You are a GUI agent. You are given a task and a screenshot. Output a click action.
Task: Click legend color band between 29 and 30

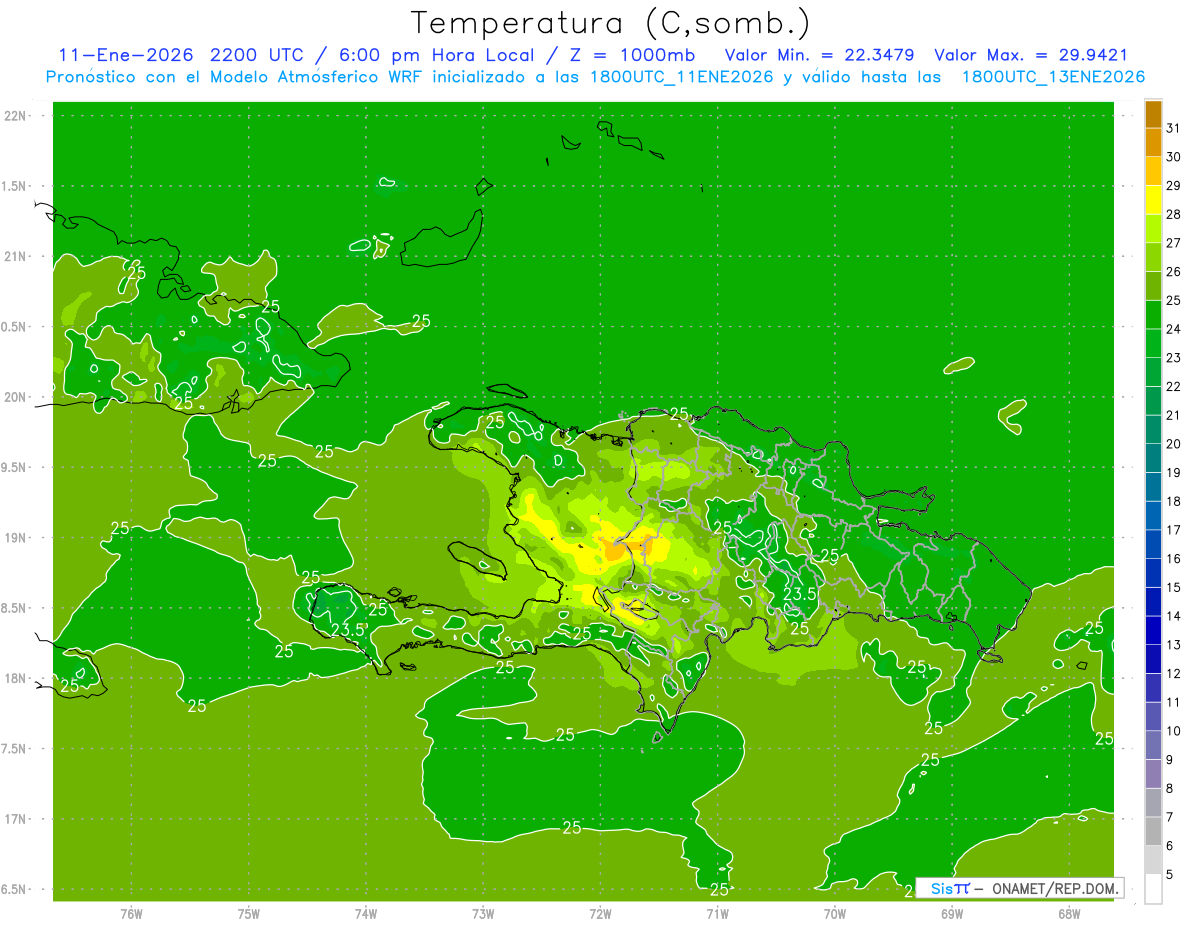pyautogui.click(x=1153, y=170)
